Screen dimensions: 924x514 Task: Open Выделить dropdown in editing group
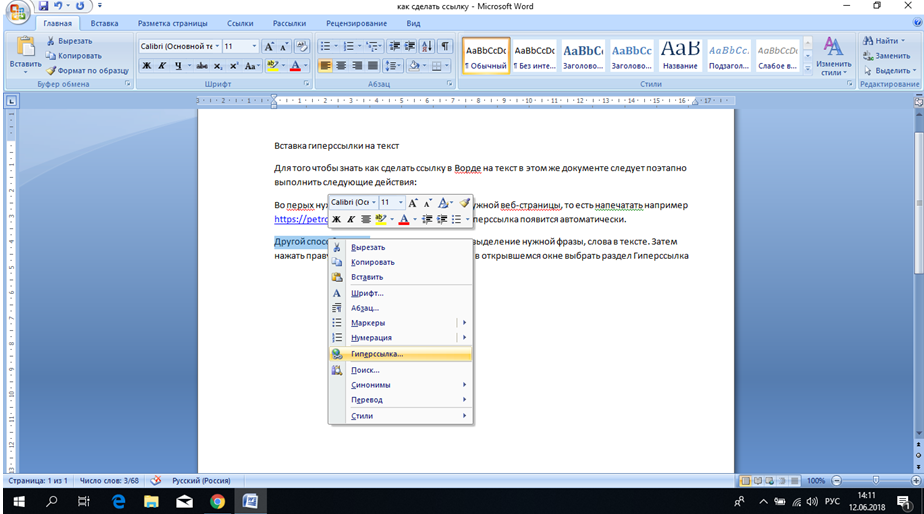(889, 70)
